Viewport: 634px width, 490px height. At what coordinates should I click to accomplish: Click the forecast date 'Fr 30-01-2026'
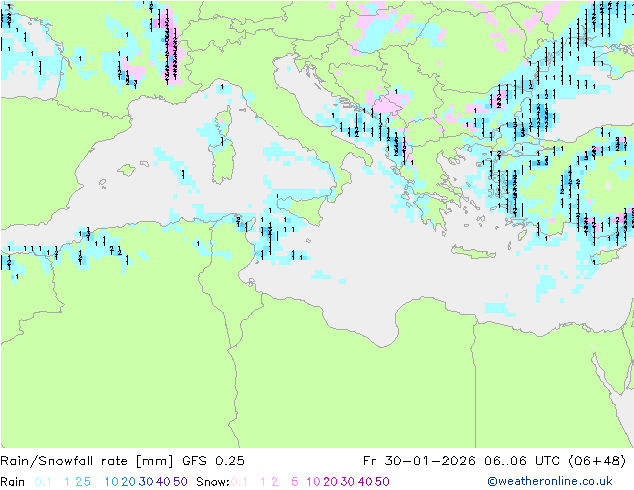point(419,461)
